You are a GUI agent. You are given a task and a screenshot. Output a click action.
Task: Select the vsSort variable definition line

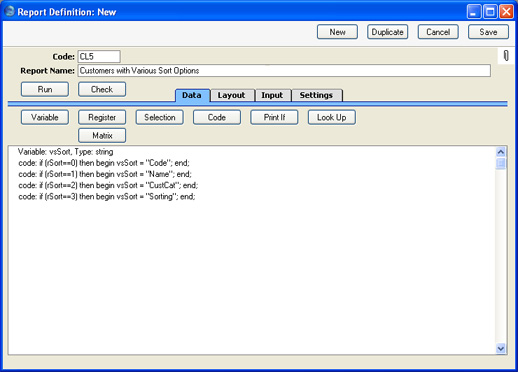click(66, 152)
